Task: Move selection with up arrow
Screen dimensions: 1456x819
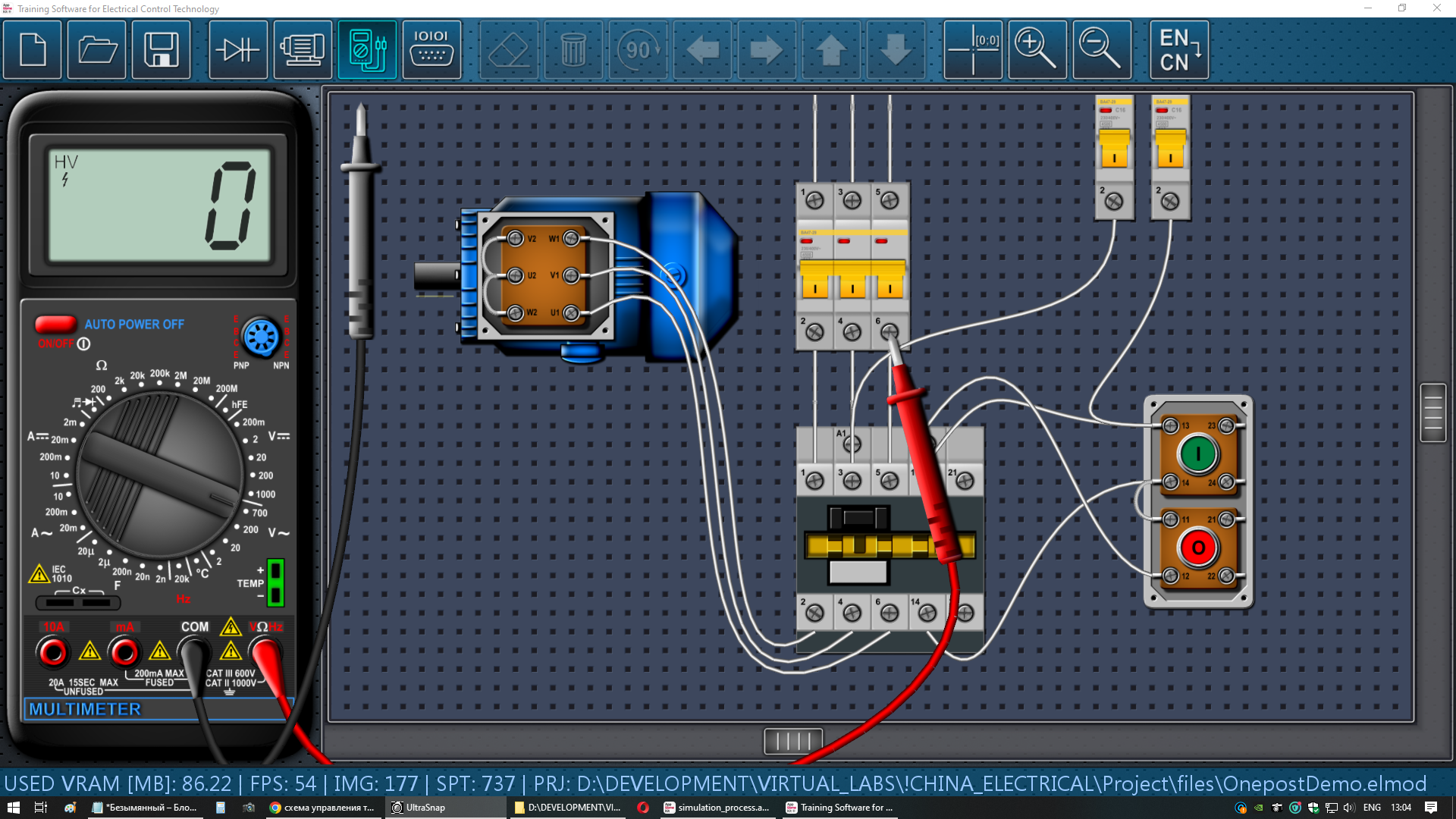Action: 831,50
